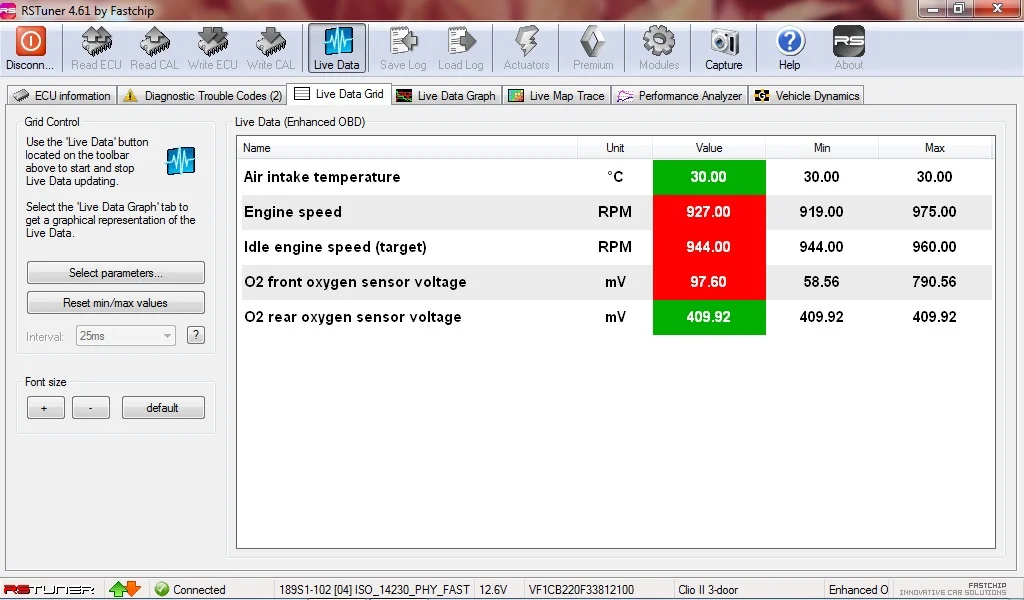
Task: Open the Performance Analyzer tab
Action: click(x=680, y=95)
